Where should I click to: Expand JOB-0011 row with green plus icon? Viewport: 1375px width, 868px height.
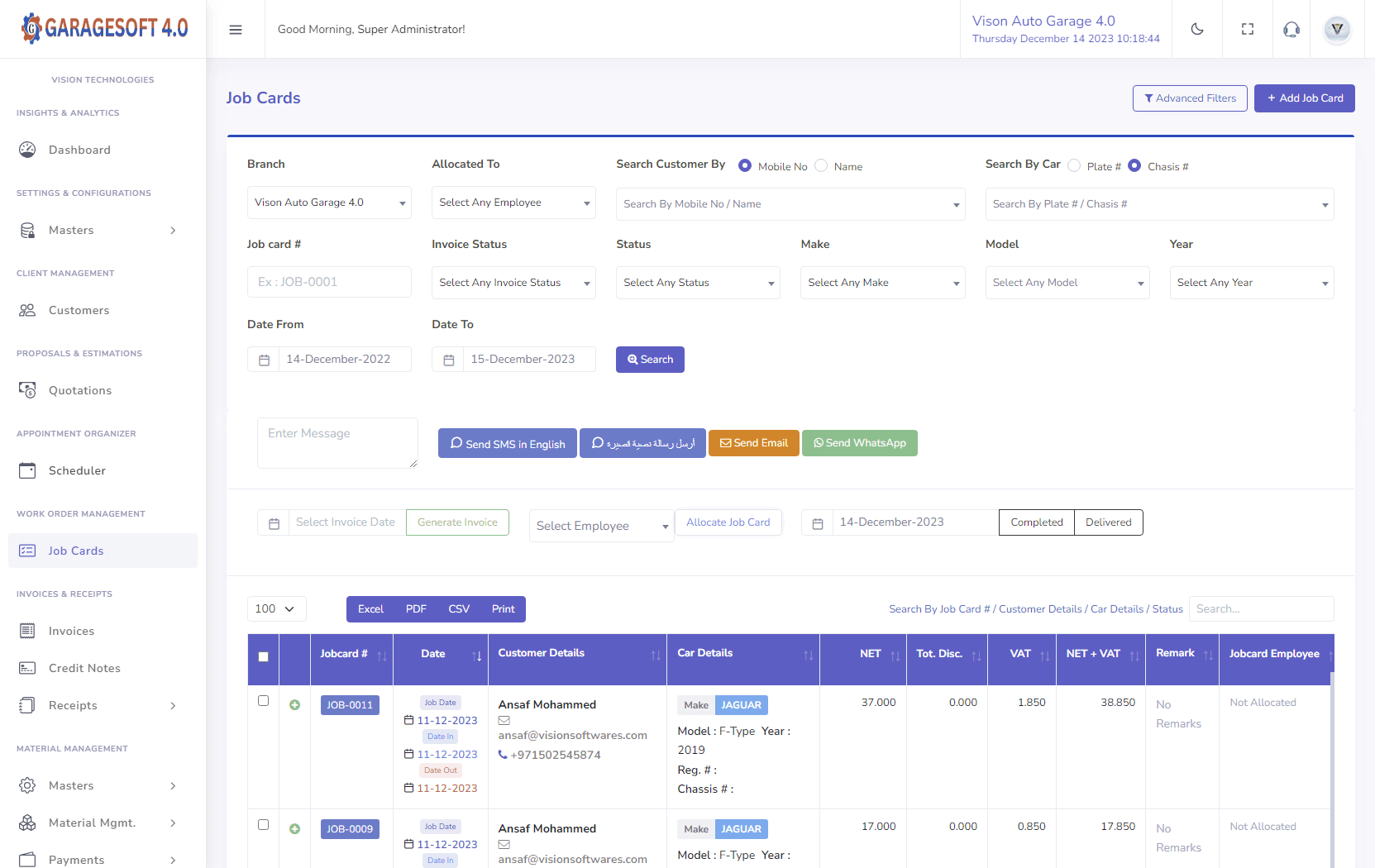tap(294, 705)
